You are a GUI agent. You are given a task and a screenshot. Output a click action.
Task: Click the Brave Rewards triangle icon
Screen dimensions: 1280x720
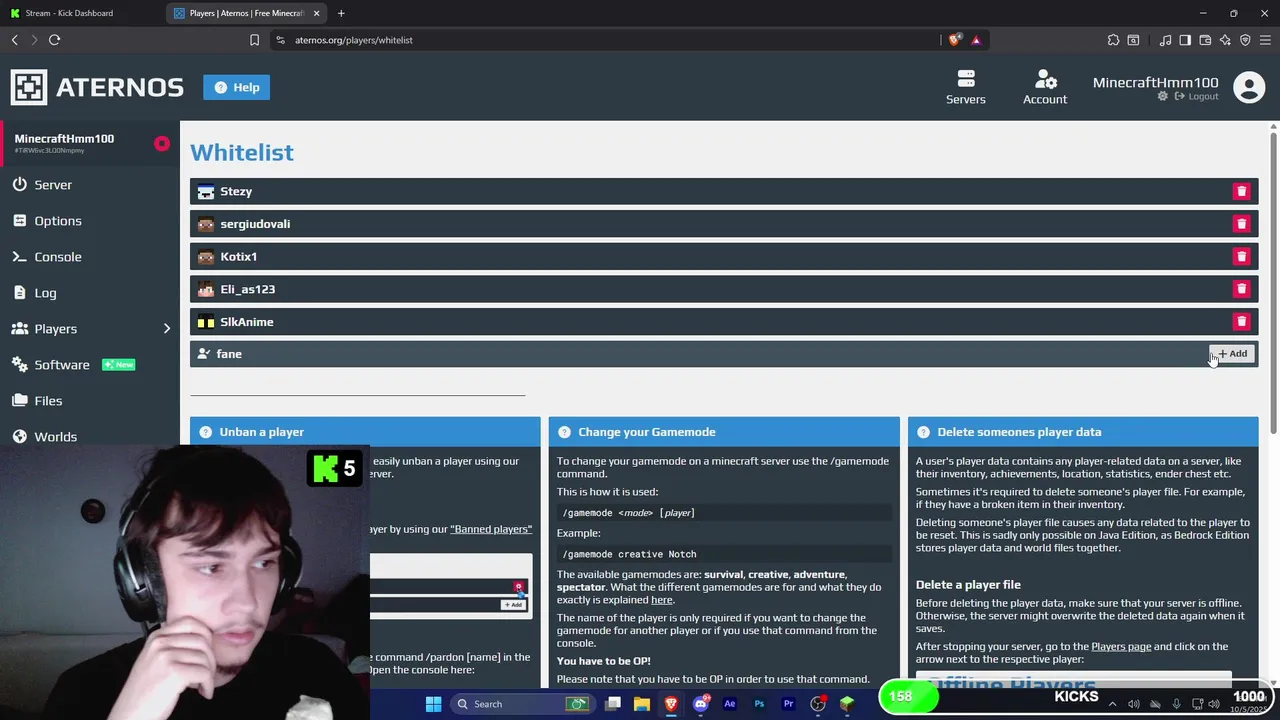pyautogui.click(x=976, y=40)
